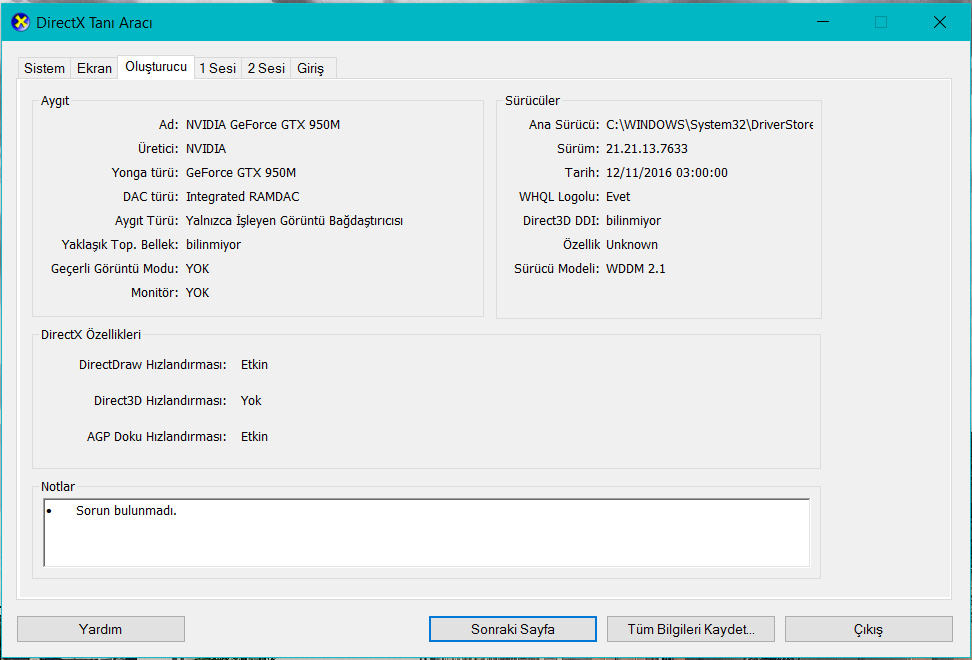Image resolution: width=972 pixels, height=660 pixels.
Task: Close the DirectX Tanı Aracı window
Action: coord(939,22)
